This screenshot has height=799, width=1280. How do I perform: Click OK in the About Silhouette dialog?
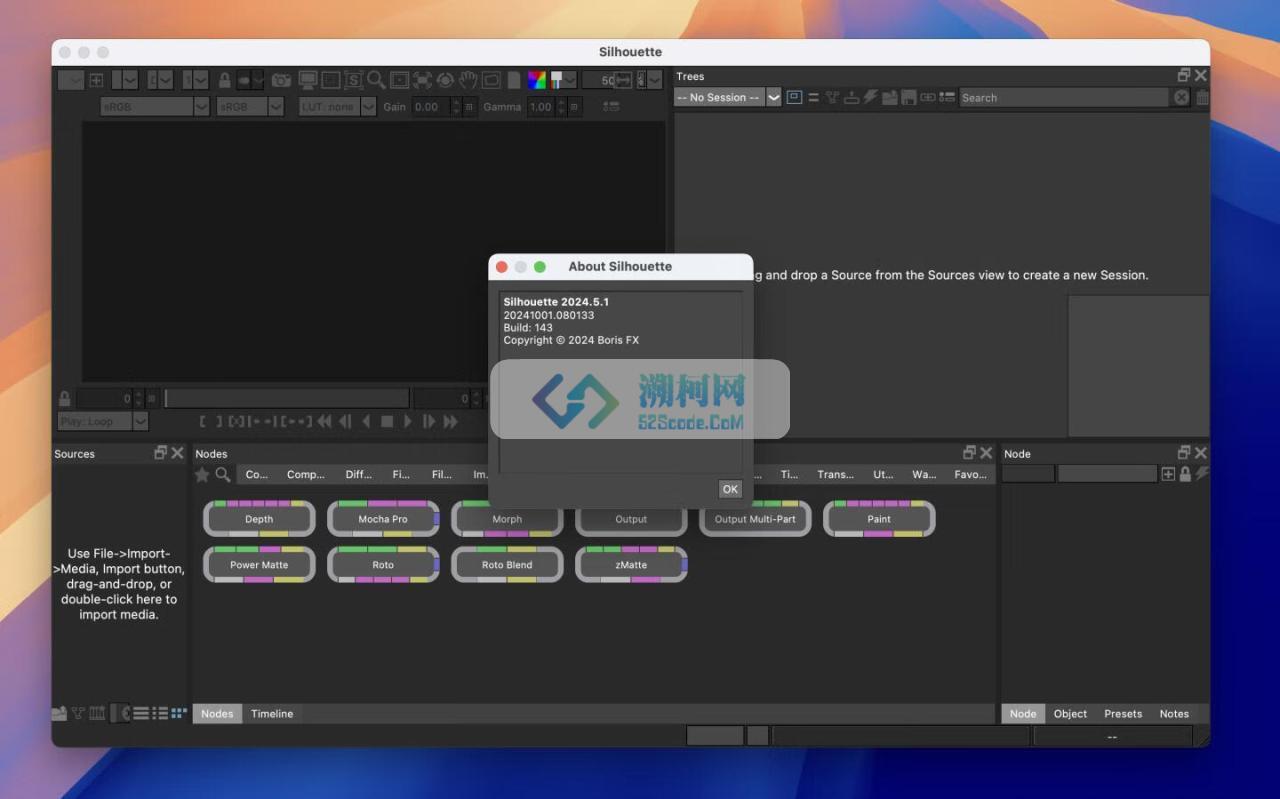point(730,489)
